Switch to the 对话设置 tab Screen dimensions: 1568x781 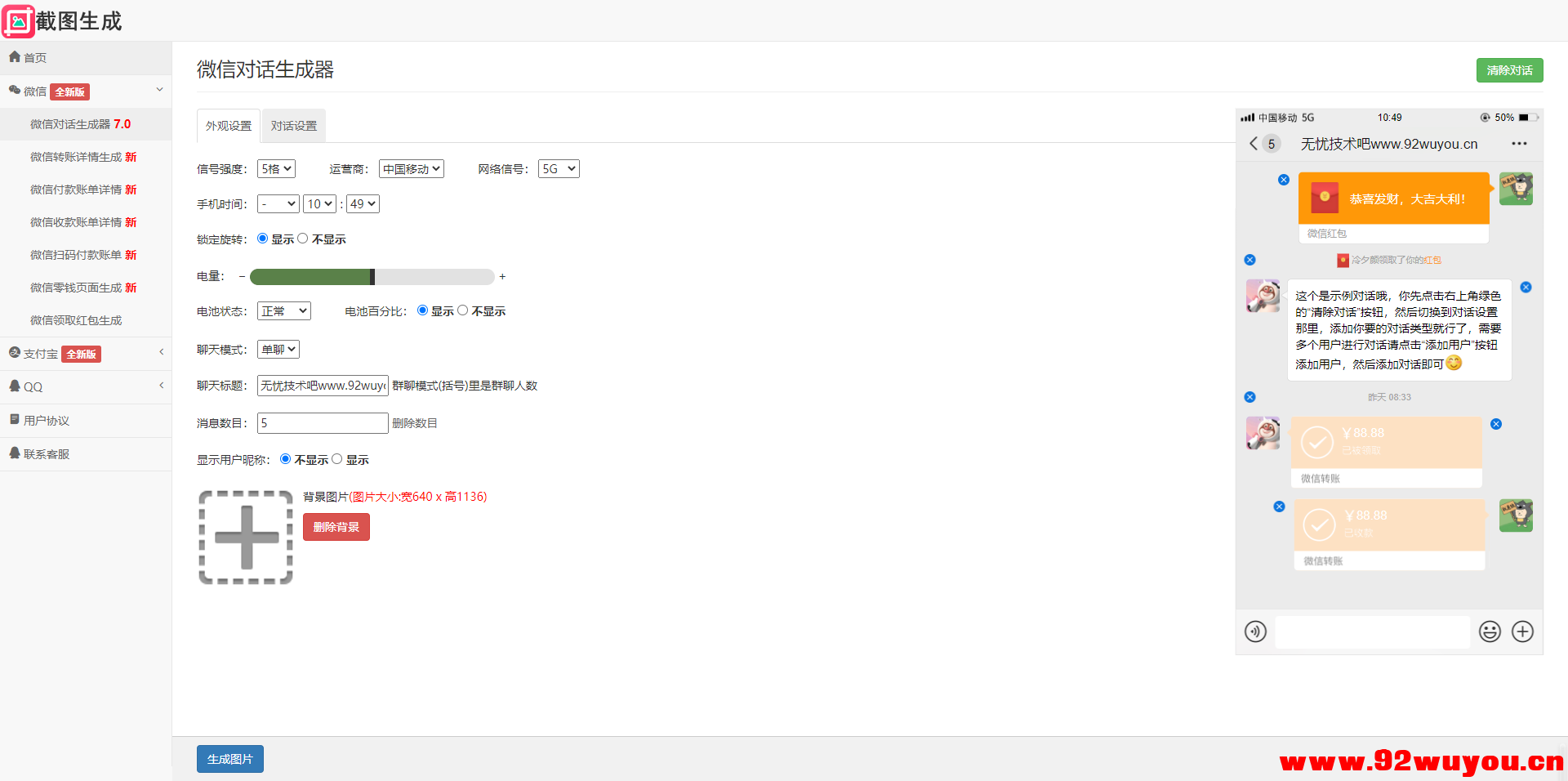[293, 125]
